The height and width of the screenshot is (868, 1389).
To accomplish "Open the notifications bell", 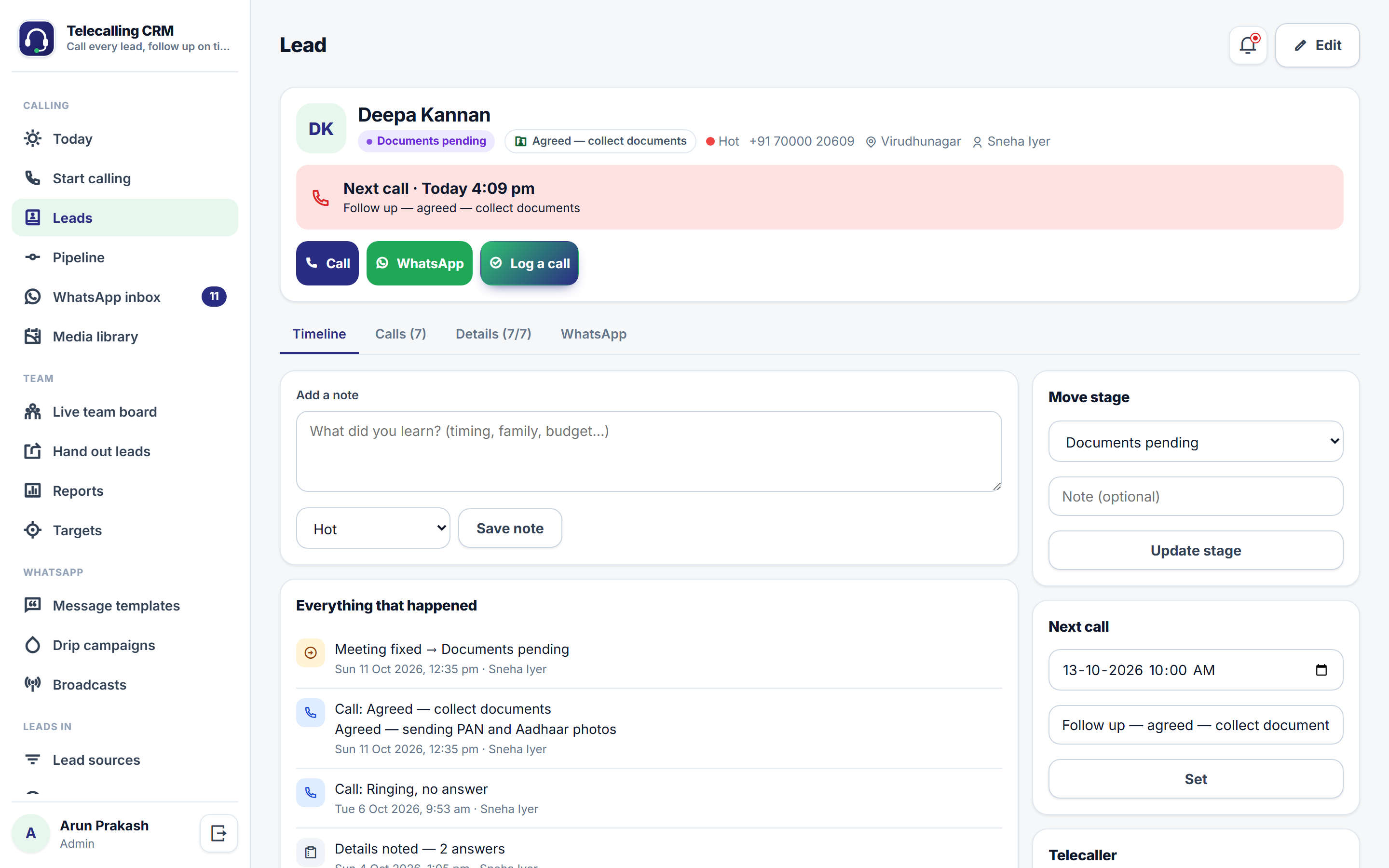I will 1248,45.
